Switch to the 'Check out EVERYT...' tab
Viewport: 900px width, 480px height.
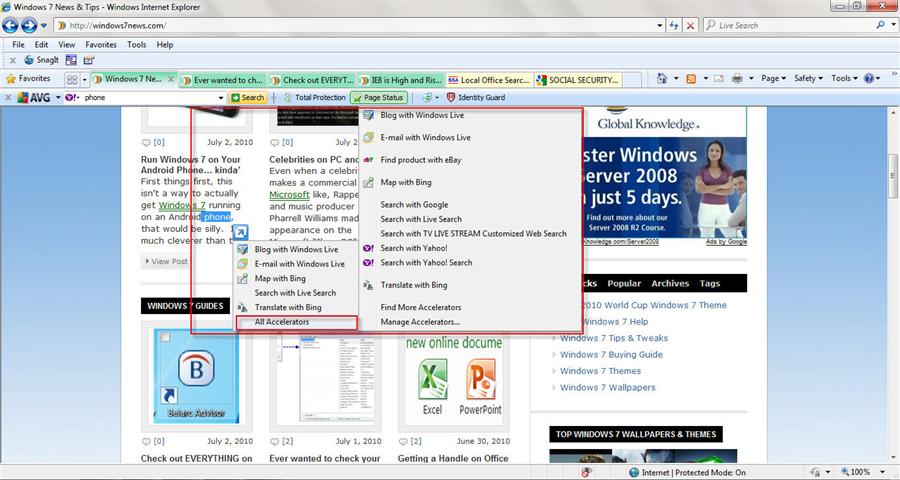point(313,80)
